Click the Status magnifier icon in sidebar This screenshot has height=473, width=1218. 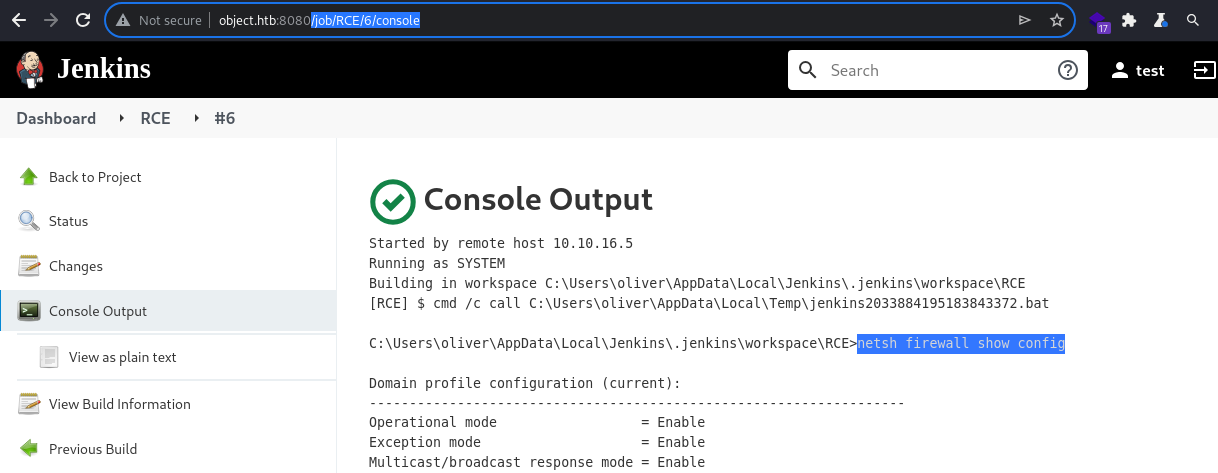[30, 221]
